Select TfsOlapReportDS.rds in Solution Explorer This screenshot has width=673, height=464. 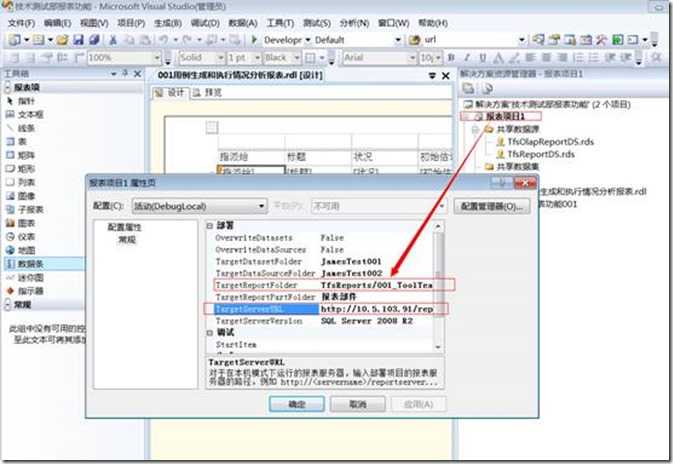point(546,142)
